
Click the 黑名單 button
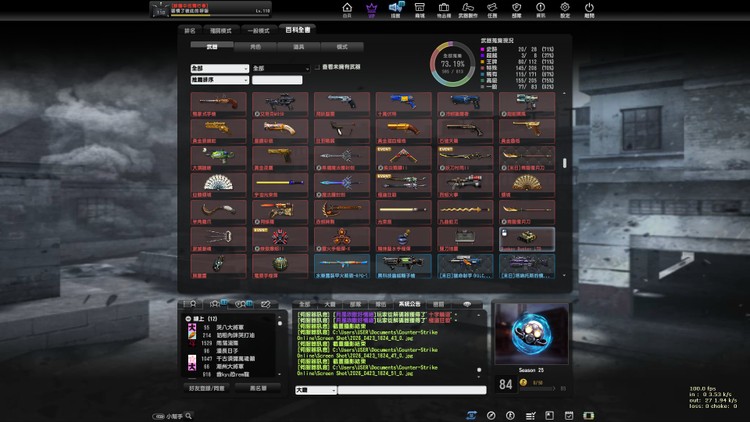(x=257, y=387)
